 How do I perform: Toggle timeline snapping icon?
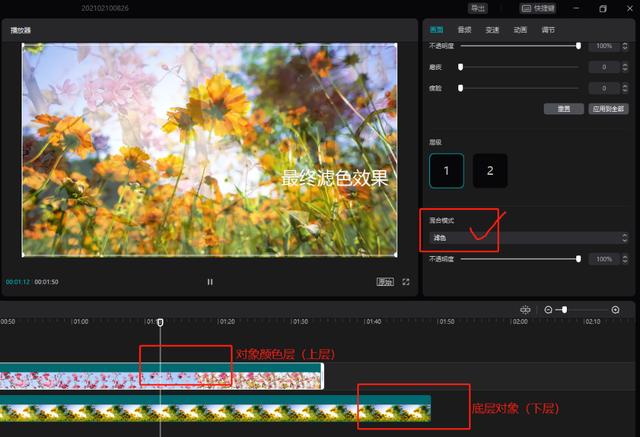526,310
